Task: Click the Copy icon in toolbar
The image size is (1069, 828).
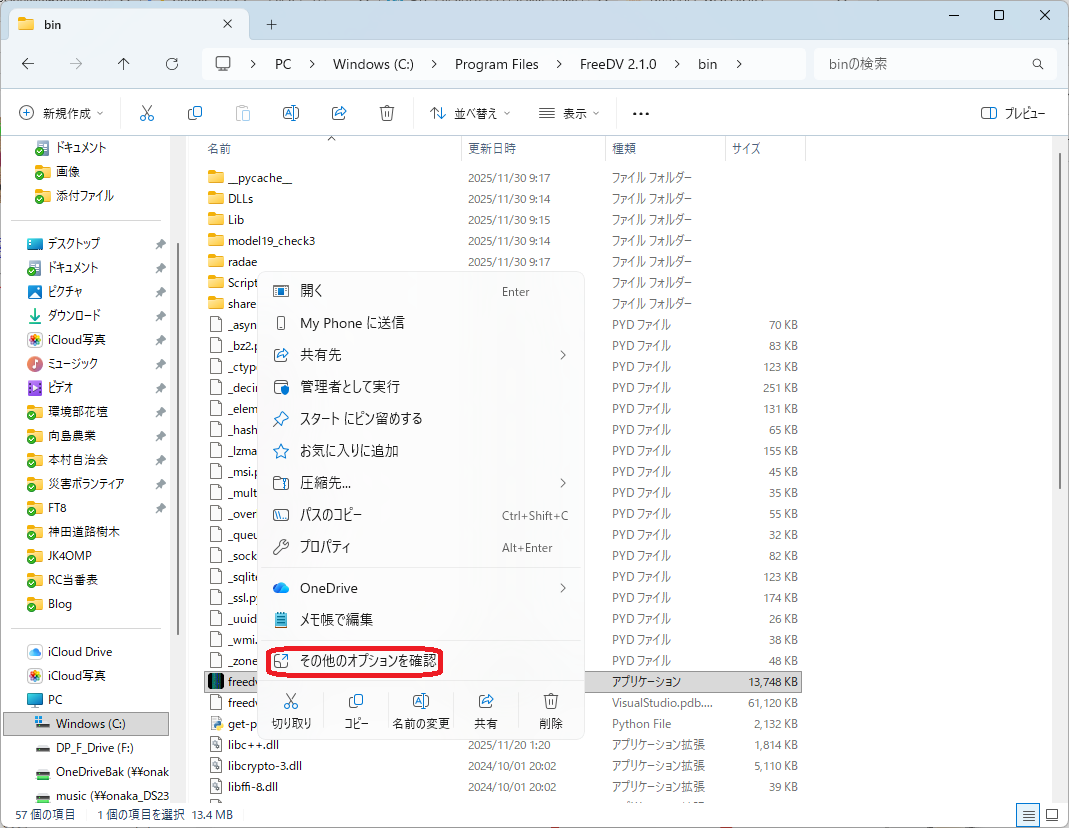Action: [x=195, y=113]
